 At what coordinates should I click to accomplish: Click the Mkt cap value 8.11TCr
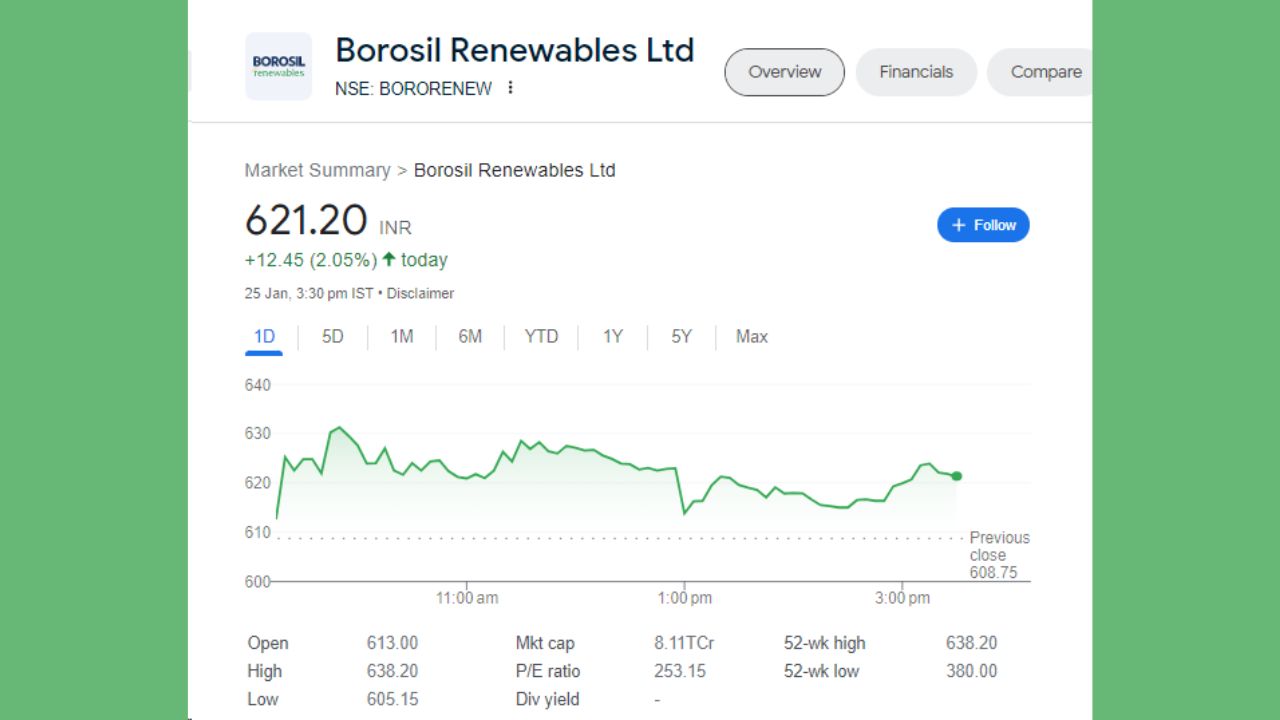click(684, 643)
